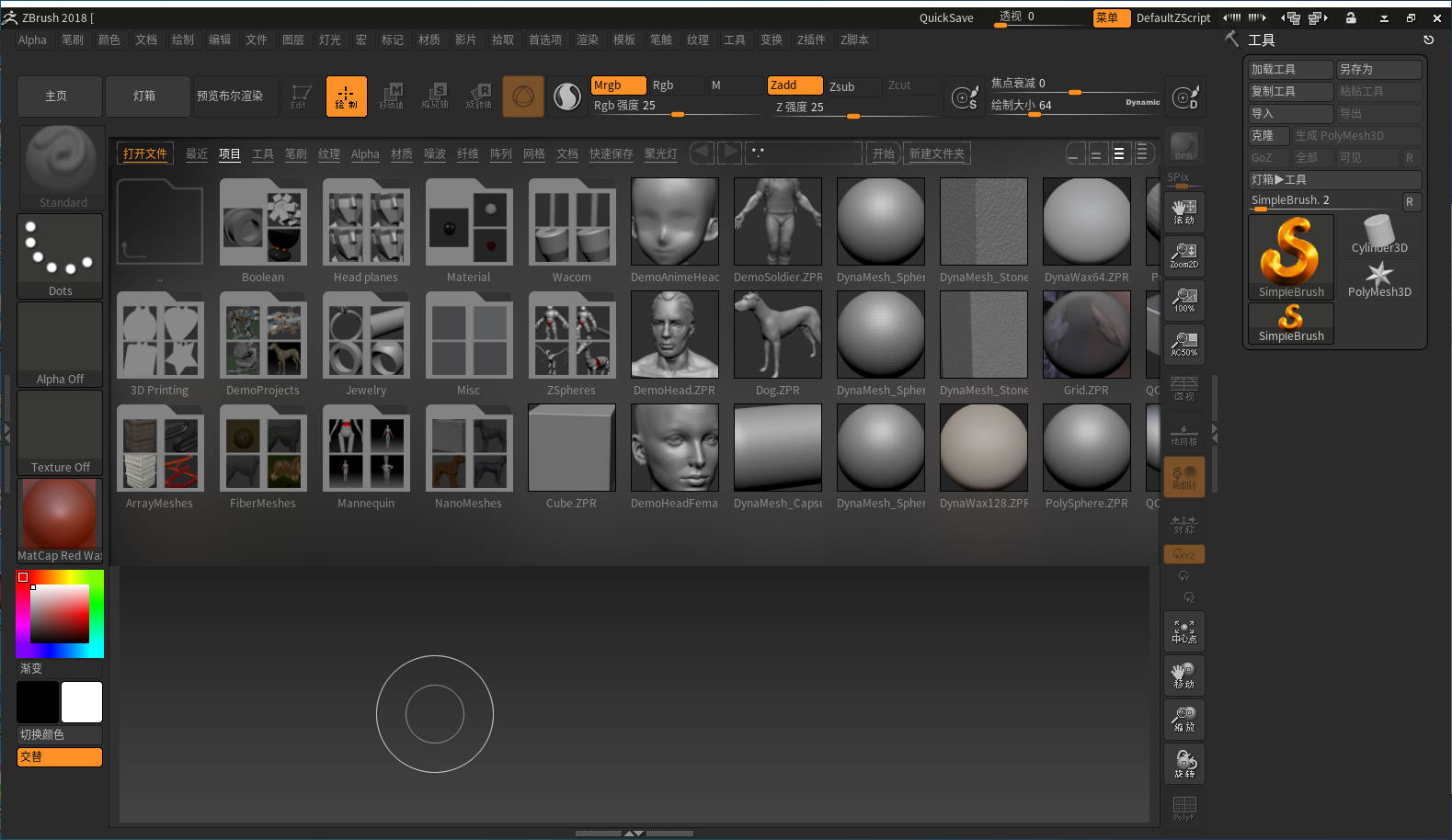This screenshot has width=1452, height=840.
Task: Pick a color in the color picker square
Action: (x=60, y=614)
